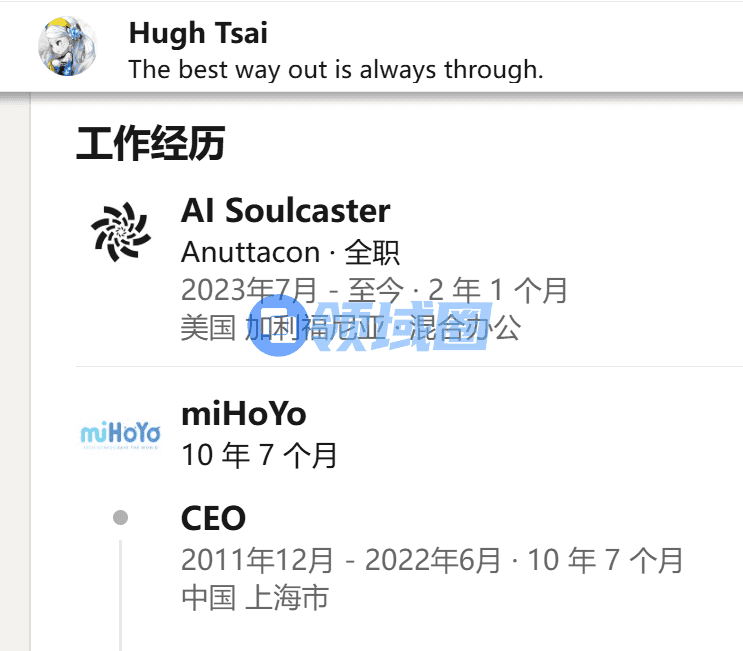Click the Hugh Tsai name heading
This screenshot has width=743, height=651.
[198, 33]
